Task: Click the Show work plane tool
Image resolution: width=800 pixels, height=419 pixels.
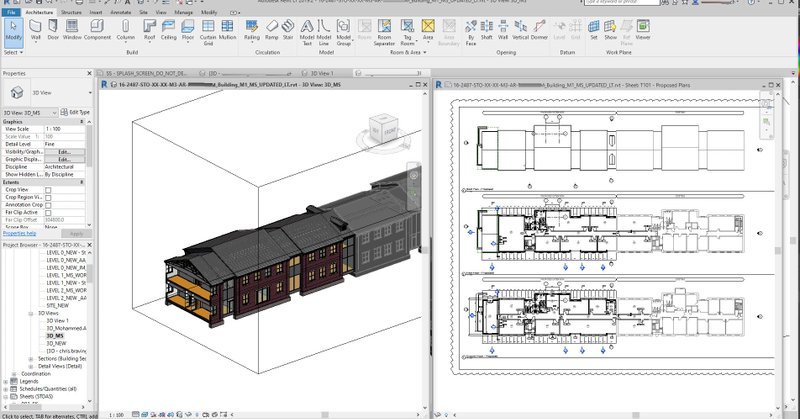Action: [610, 30]
